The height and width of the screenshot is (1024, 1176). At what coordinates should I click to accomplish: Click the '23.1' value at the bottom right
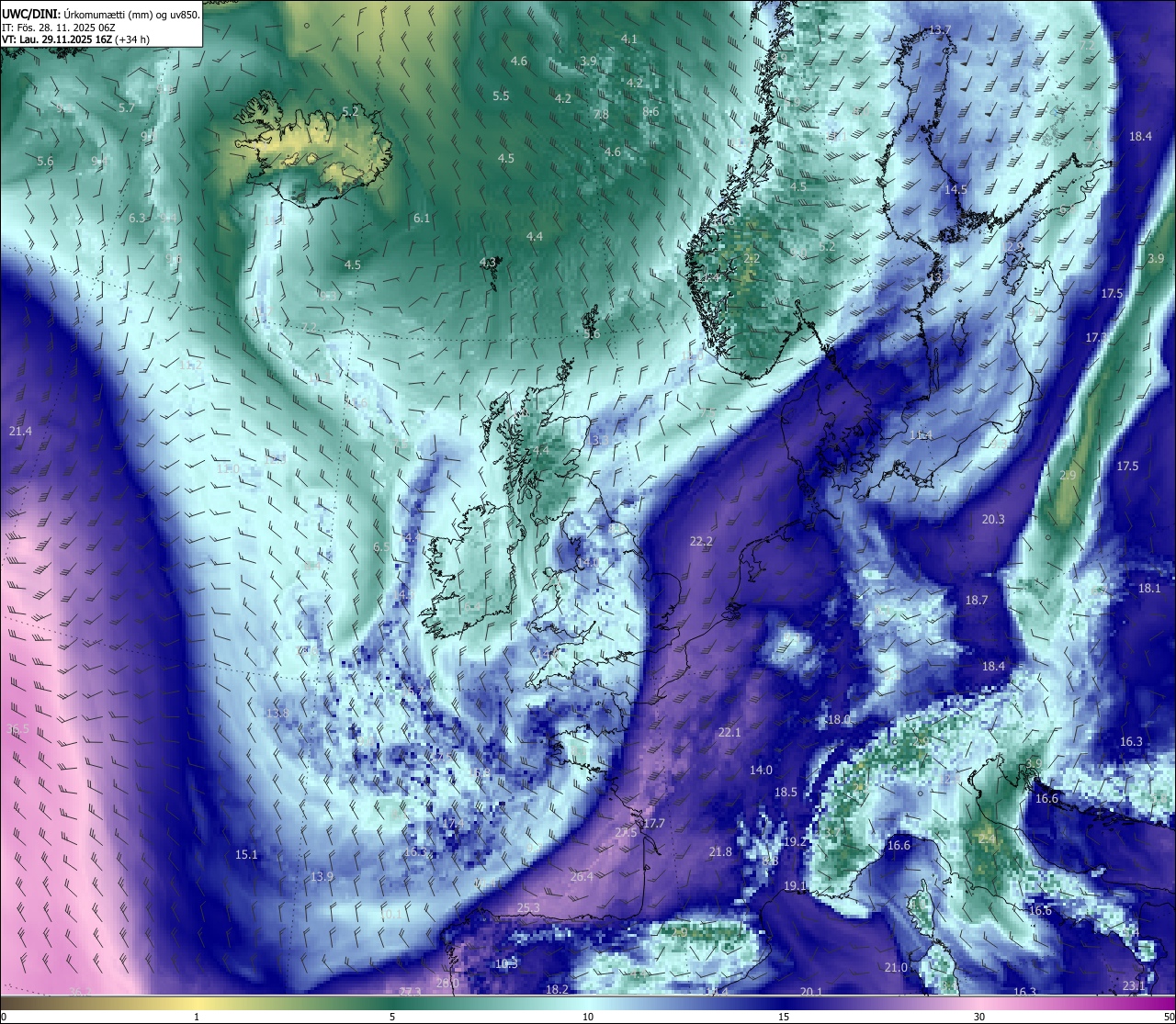1135,986
